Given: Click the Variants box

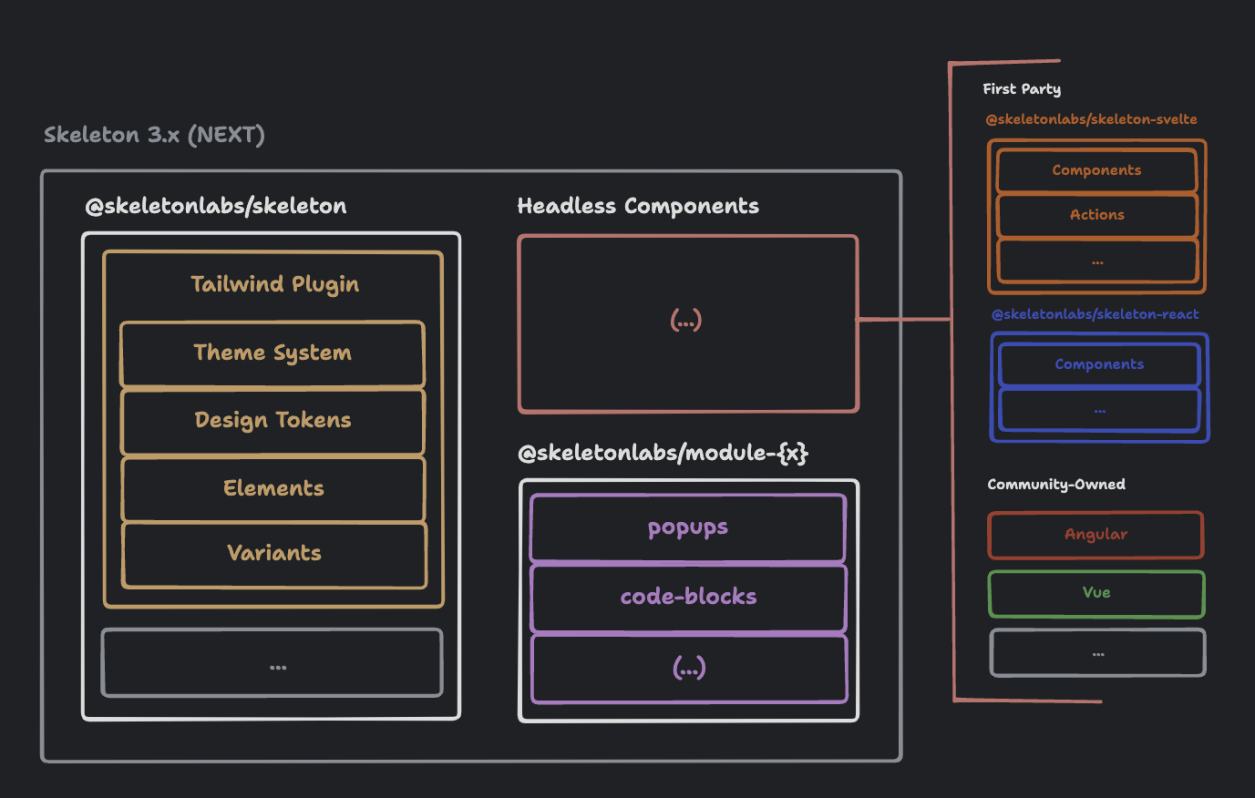Looking at the screenshot, I should (x=272, y=553).
